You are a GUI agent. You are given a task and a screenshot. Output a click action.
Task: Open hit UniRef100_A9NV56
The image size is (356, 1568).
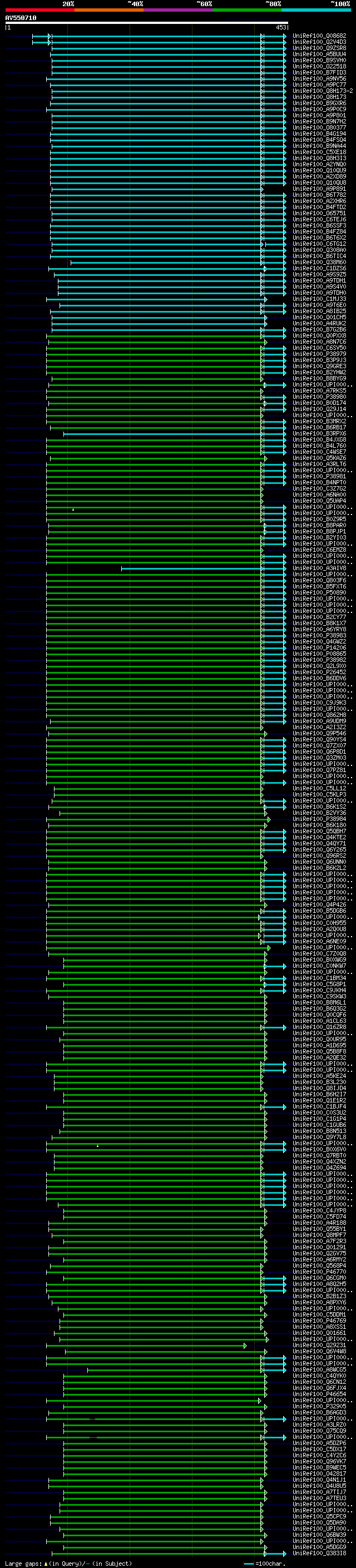pos(319,78)
